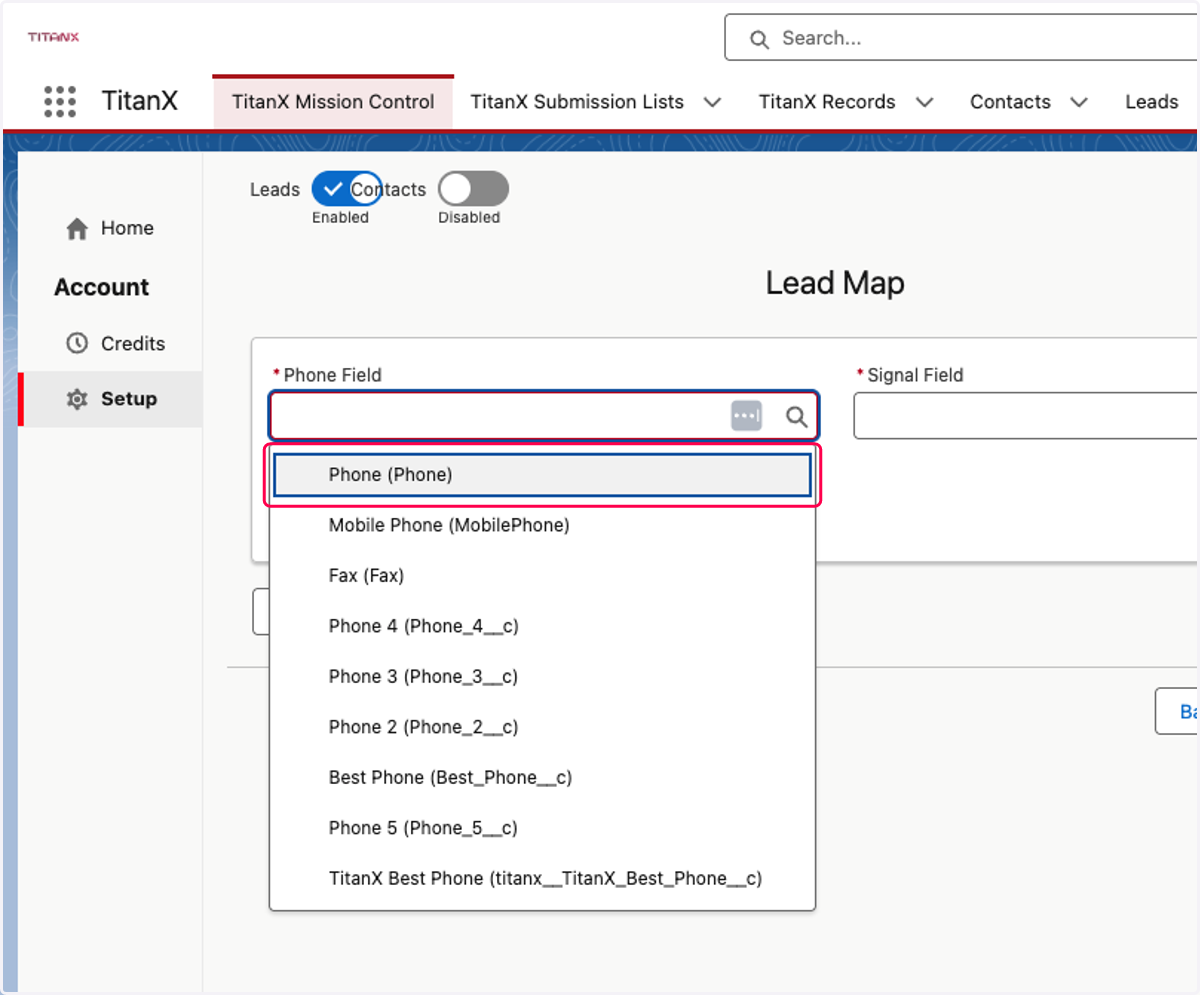1200x995 pixels.
Task: Go to Home in sidebar
Action: click(110, 229)
